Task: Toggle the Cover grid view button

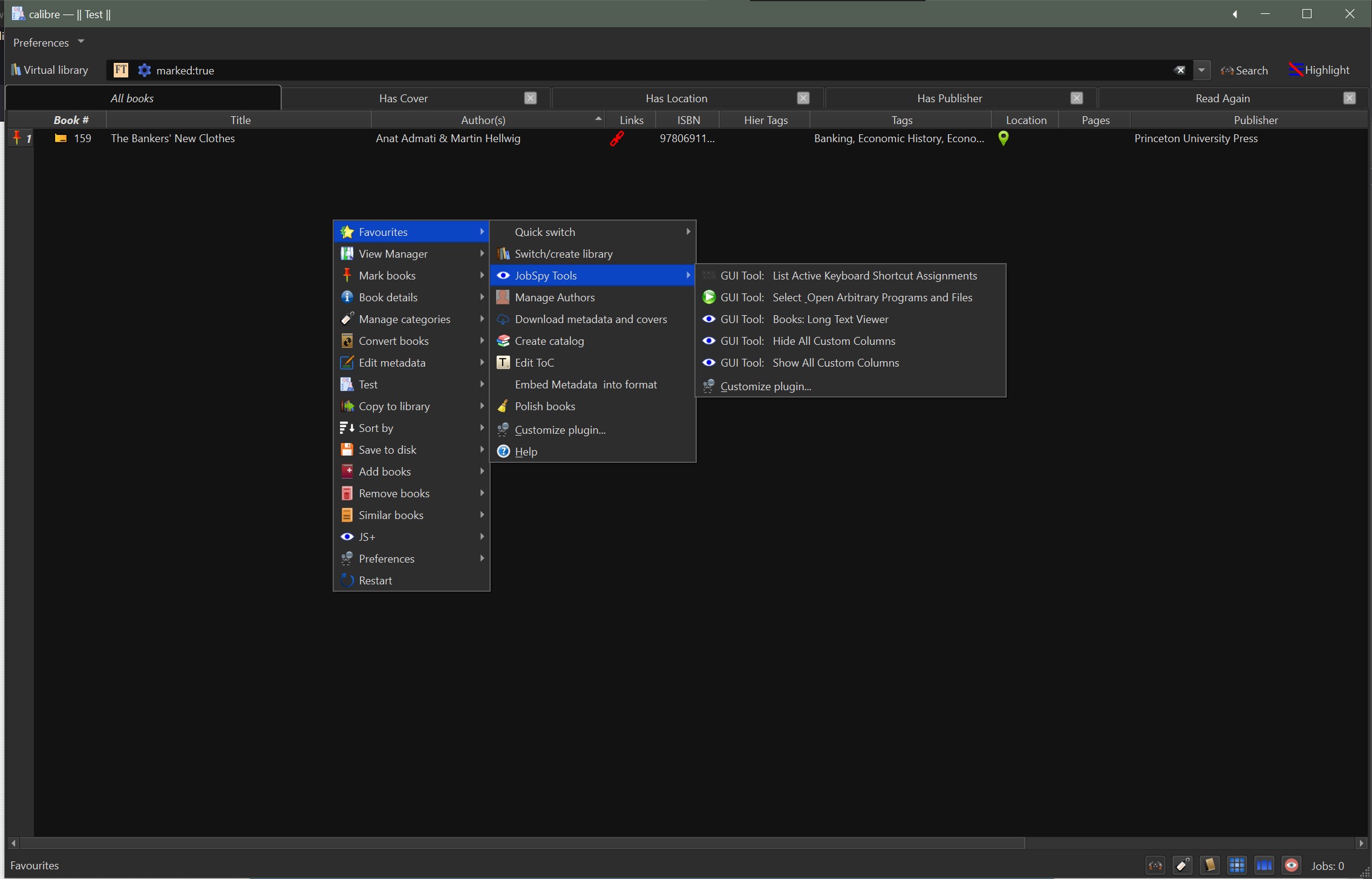Action: (1237, 866)
